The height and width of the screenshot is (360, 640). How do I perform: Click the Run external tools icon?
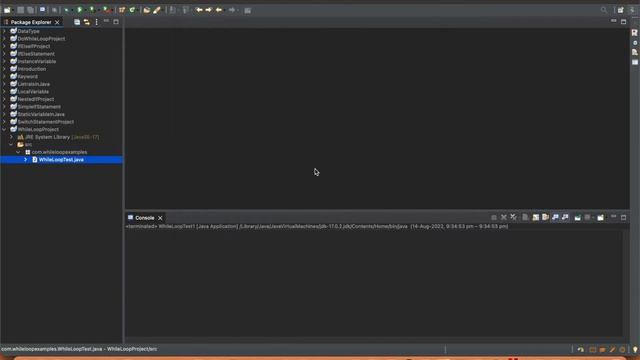106,10
